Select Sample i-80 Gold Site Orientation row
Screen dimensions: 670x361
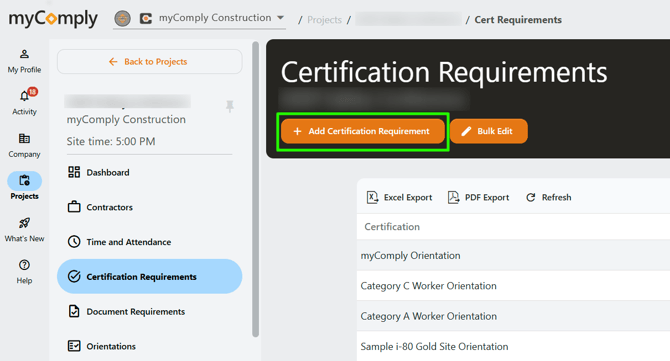pyautogui.click(x=513, y=346)
